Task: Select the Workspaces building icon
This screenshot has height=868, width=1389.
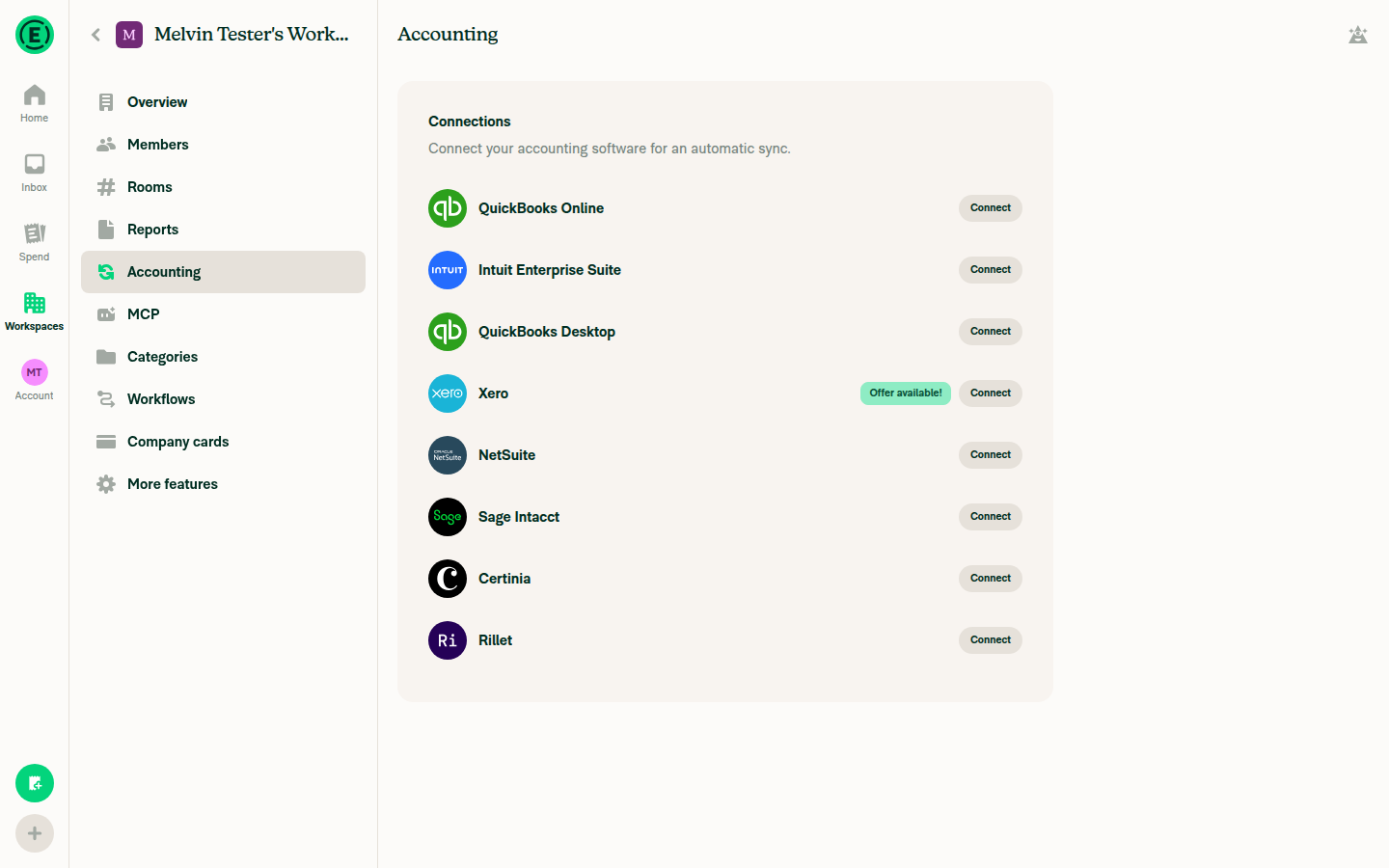Action: (35, 303)
